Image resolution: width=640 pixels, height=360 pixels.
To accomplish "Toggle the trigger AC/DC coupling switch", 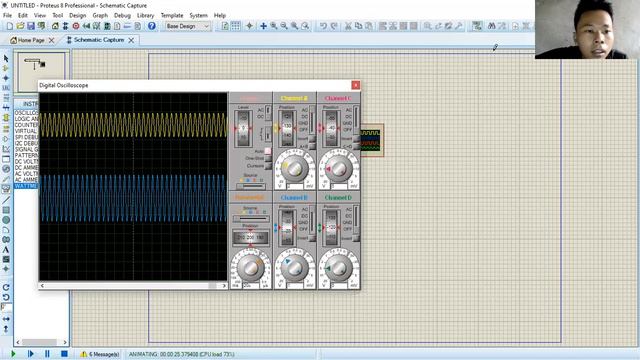I will [268, 113].
